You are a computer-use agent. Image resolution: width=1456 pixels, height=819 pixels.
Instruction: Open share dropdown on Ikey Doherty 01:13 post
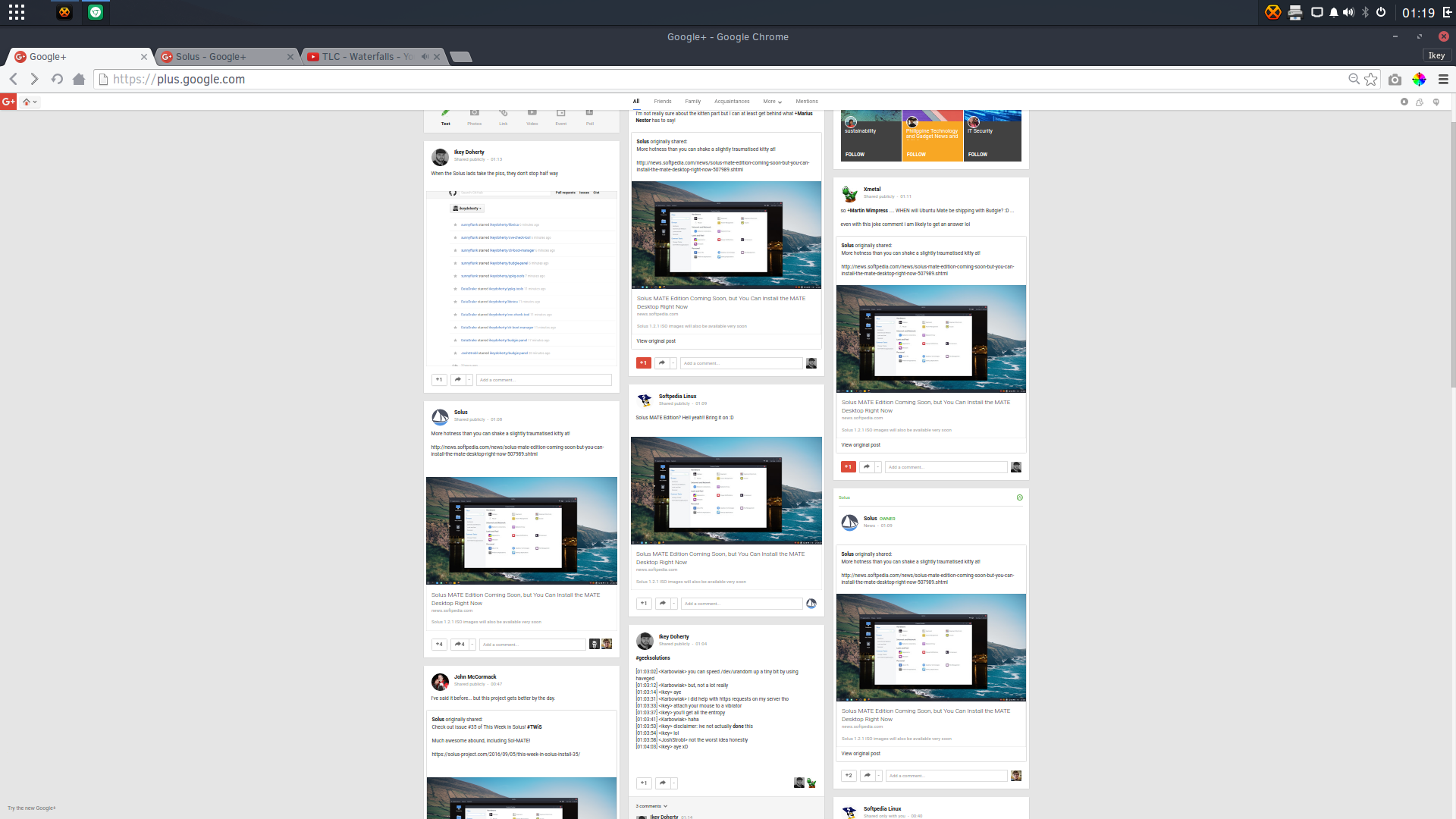(x=469, y=380)
